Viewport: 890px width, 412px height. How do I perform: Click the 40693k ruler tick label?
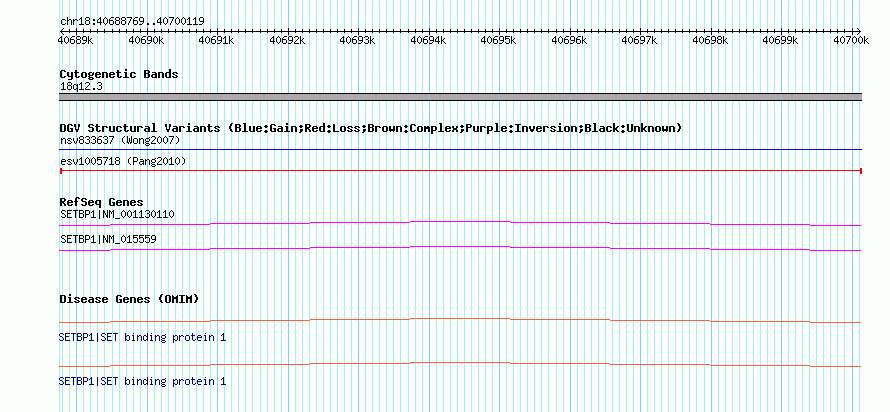pyautogui.click(x=358, y=40)
